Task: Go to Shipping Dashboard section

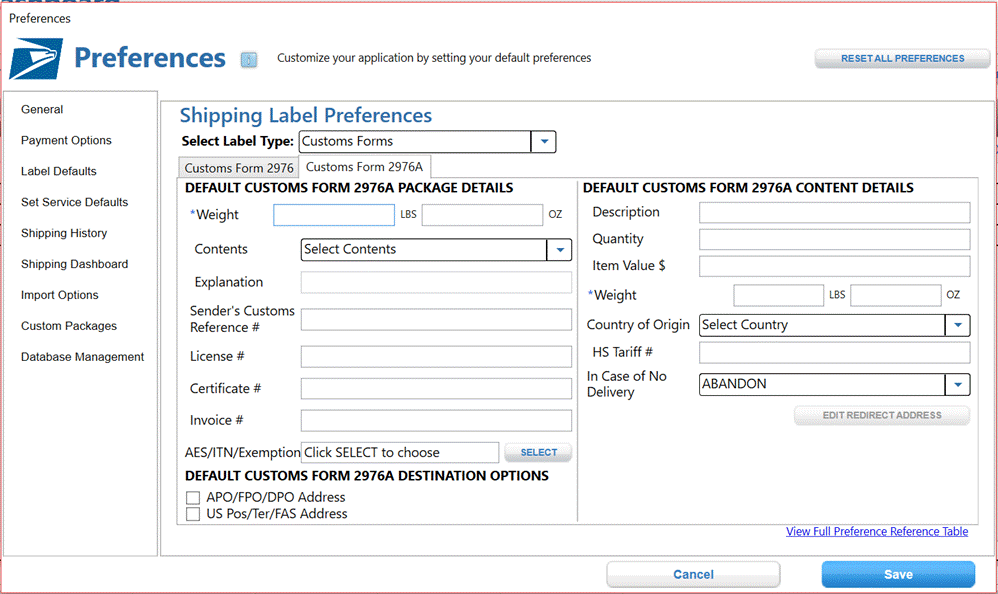Action: (74, 264)
